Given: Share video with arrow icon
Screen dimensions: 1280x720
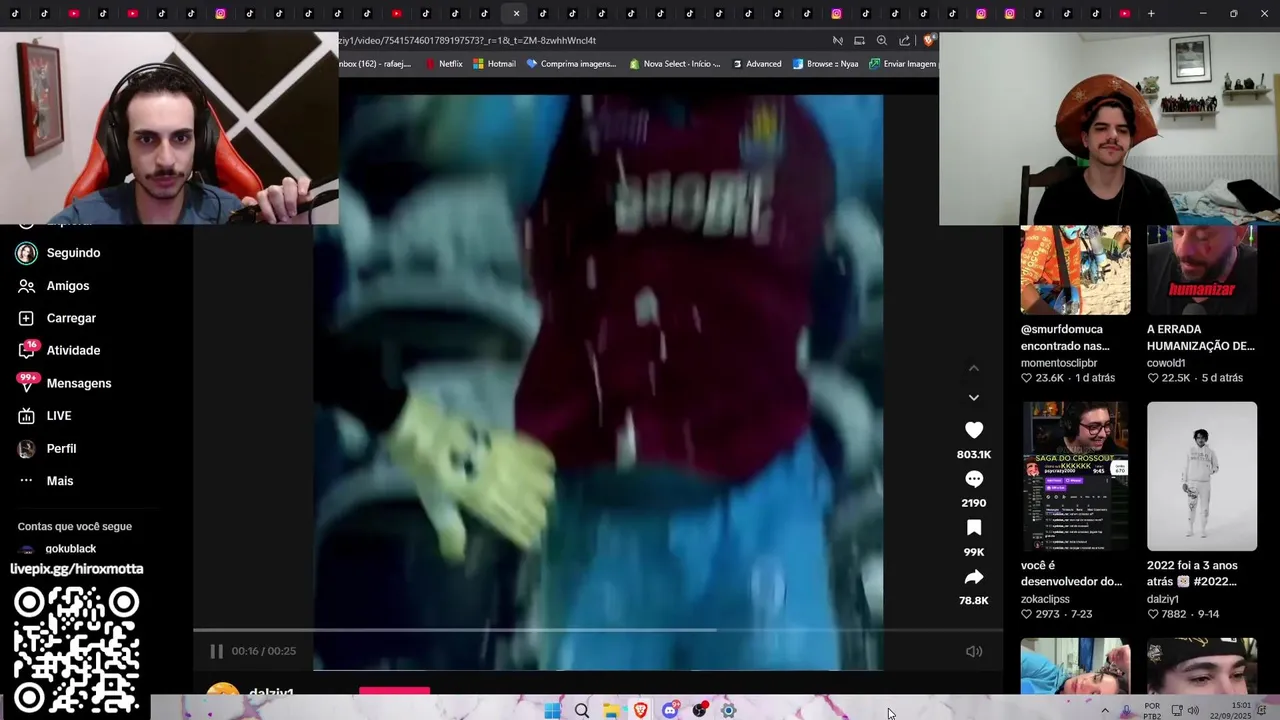Looking at the screenshot, I should click(974, 577).
